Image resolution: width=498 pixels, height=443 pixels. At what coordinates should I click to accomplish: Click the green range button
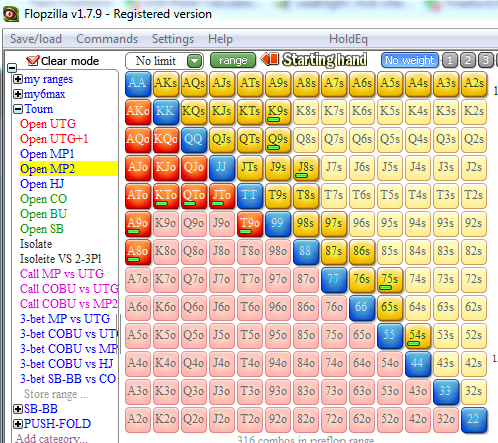coord(233,60)
